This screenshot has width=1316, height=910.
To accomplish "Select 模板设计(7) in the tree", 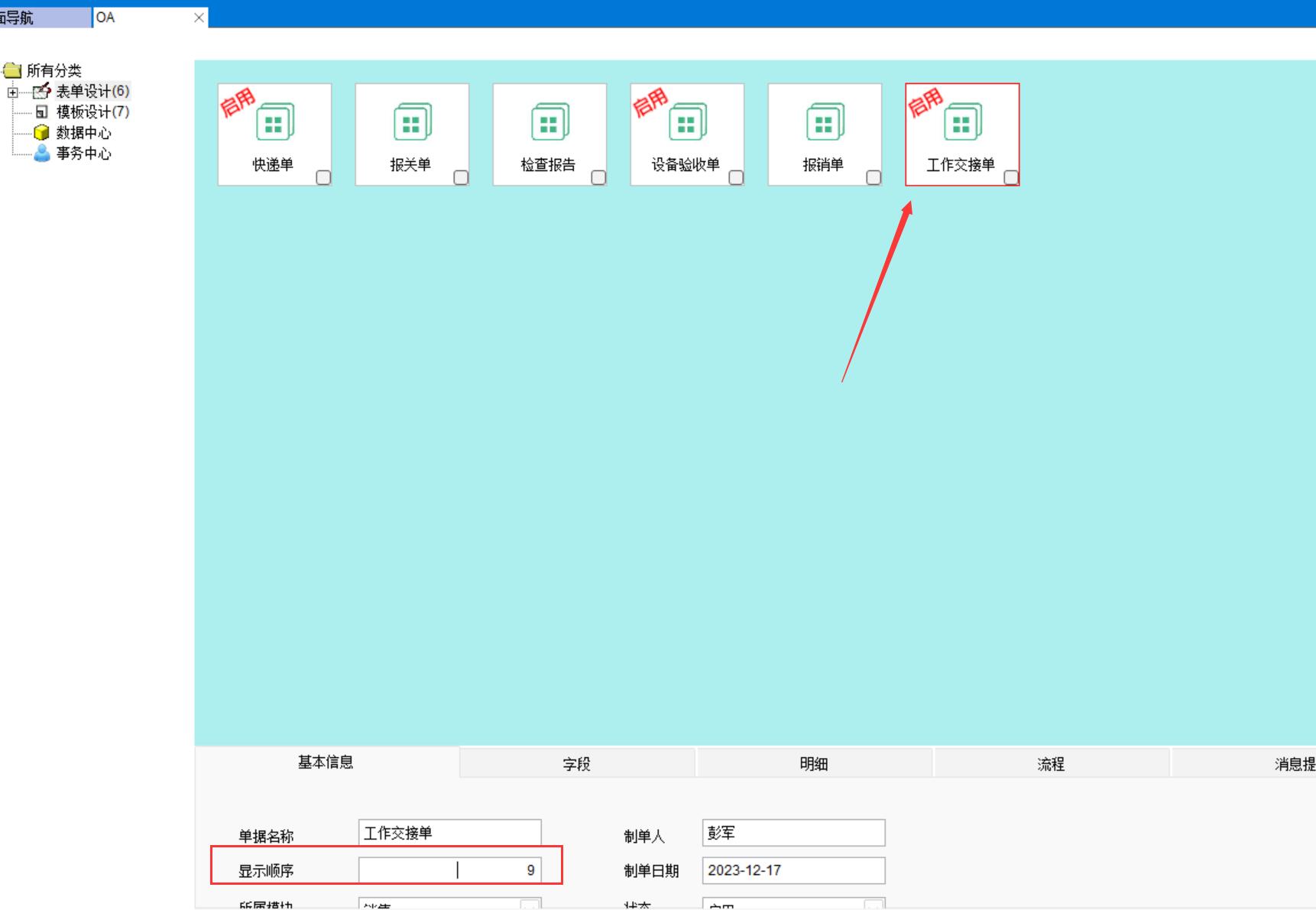I will click(x=92, y=112).
